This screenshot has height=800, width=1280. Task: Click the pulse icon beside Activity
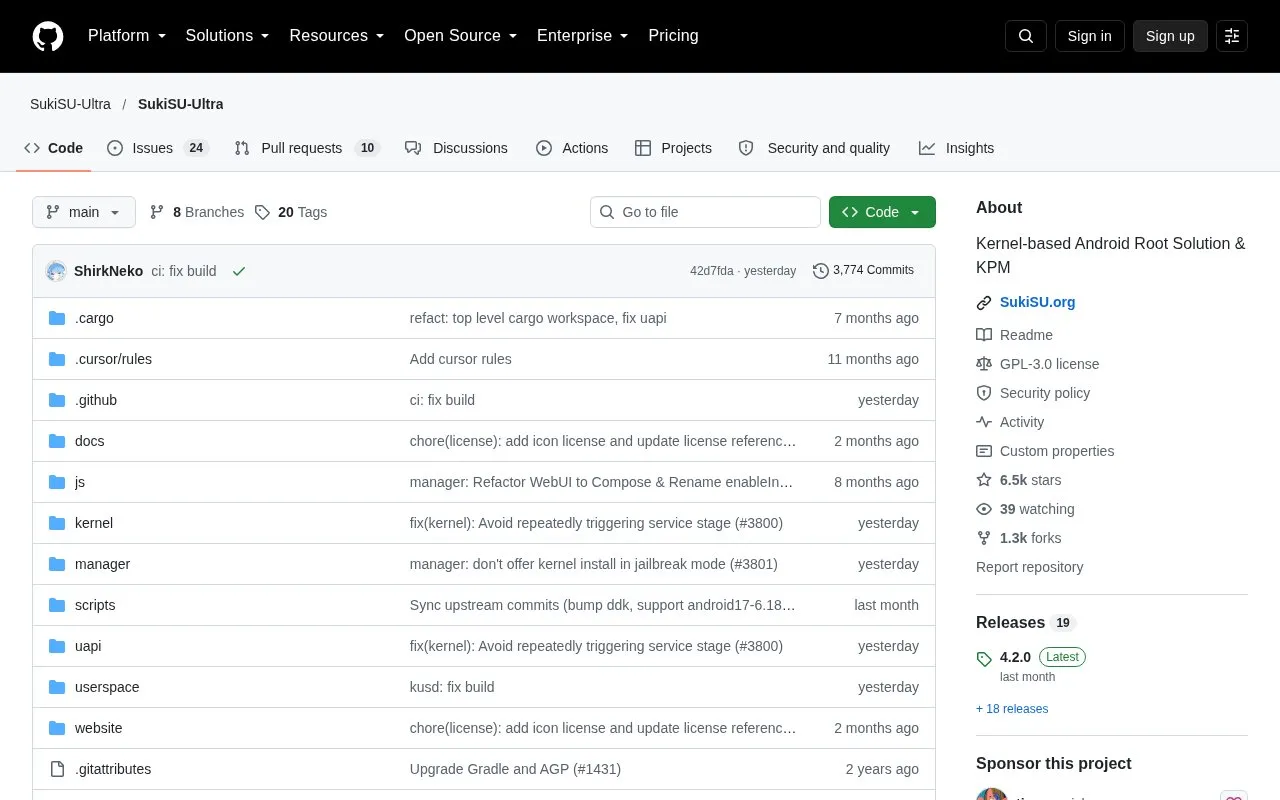[984, 422]
